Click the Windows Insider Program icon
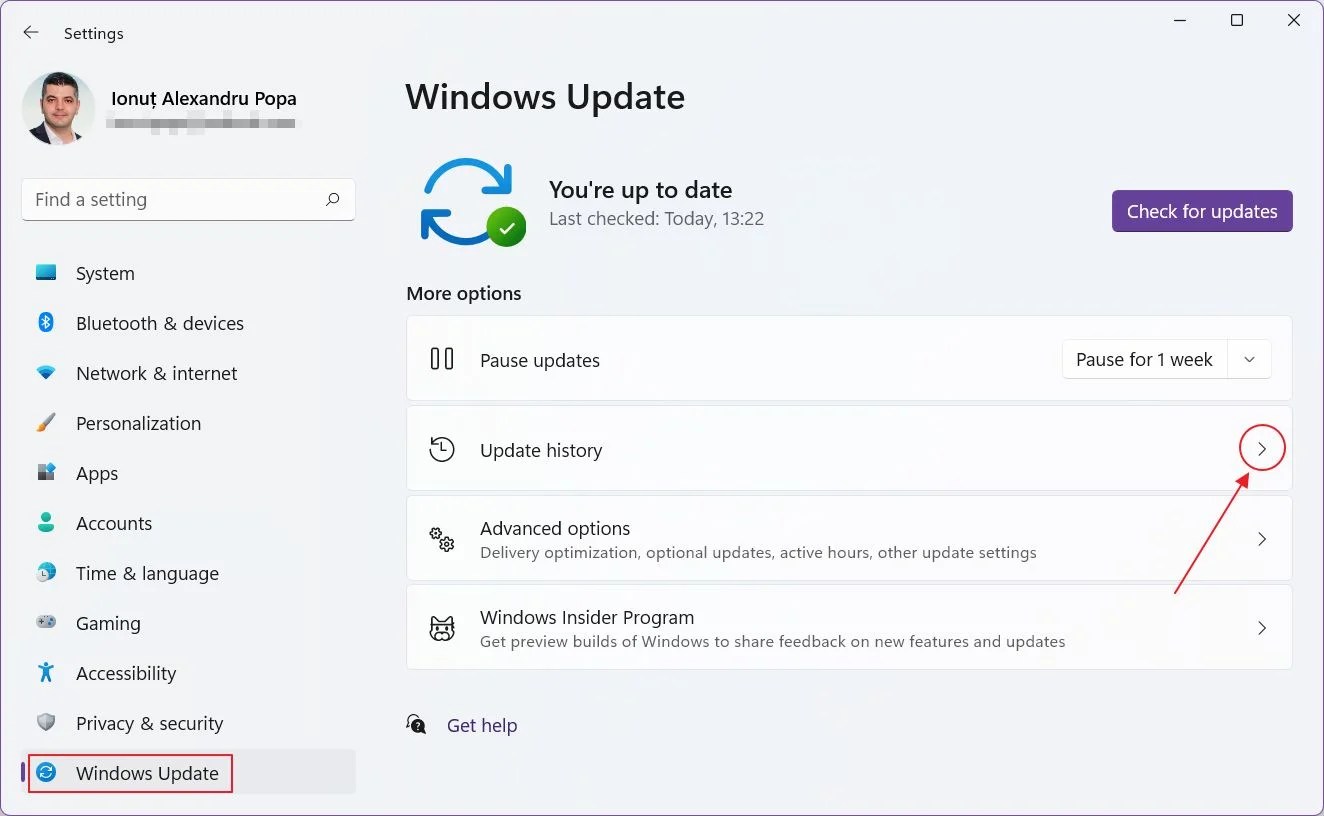 [441, 627]
